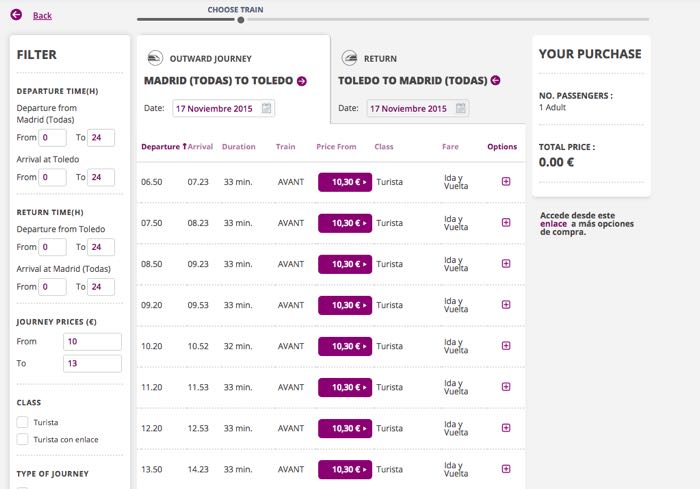The height and width of the screenshot is (489, 700).
Task: Click journey prices To field with 13
Action: point(92,364)
